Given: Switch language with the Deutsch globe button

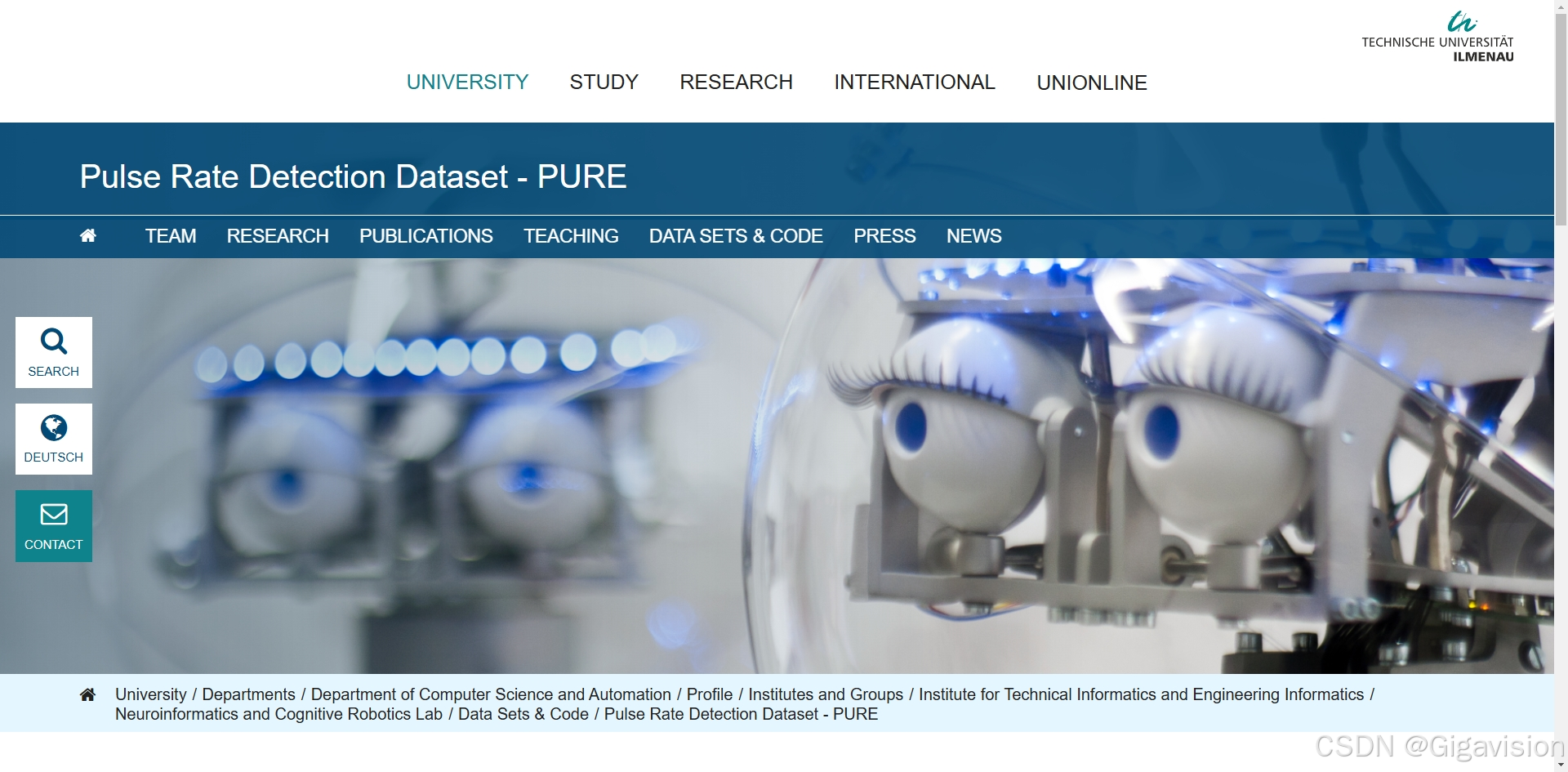Looking at the screenshot, I should coord(54,439).
